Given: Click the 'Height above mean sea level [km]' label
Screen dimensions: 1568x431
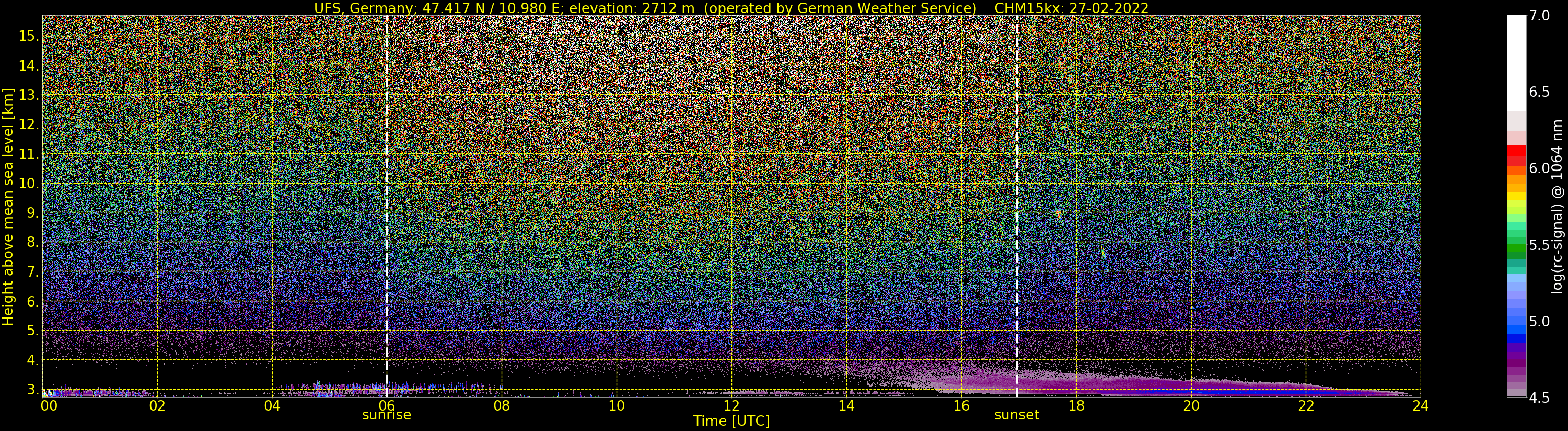Looking at the screenshot, I should point(8,207).
